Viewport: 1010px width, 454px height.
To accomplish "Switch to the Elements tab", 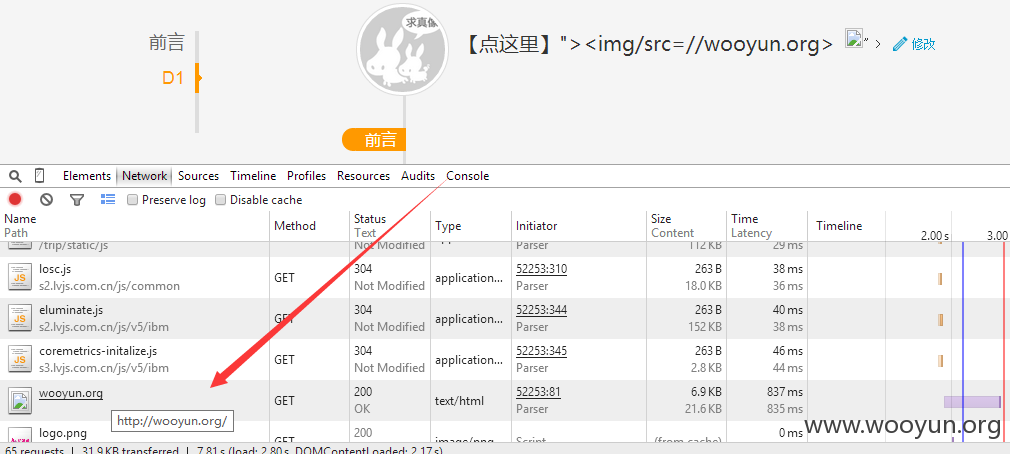I will (x=87, y=176).
